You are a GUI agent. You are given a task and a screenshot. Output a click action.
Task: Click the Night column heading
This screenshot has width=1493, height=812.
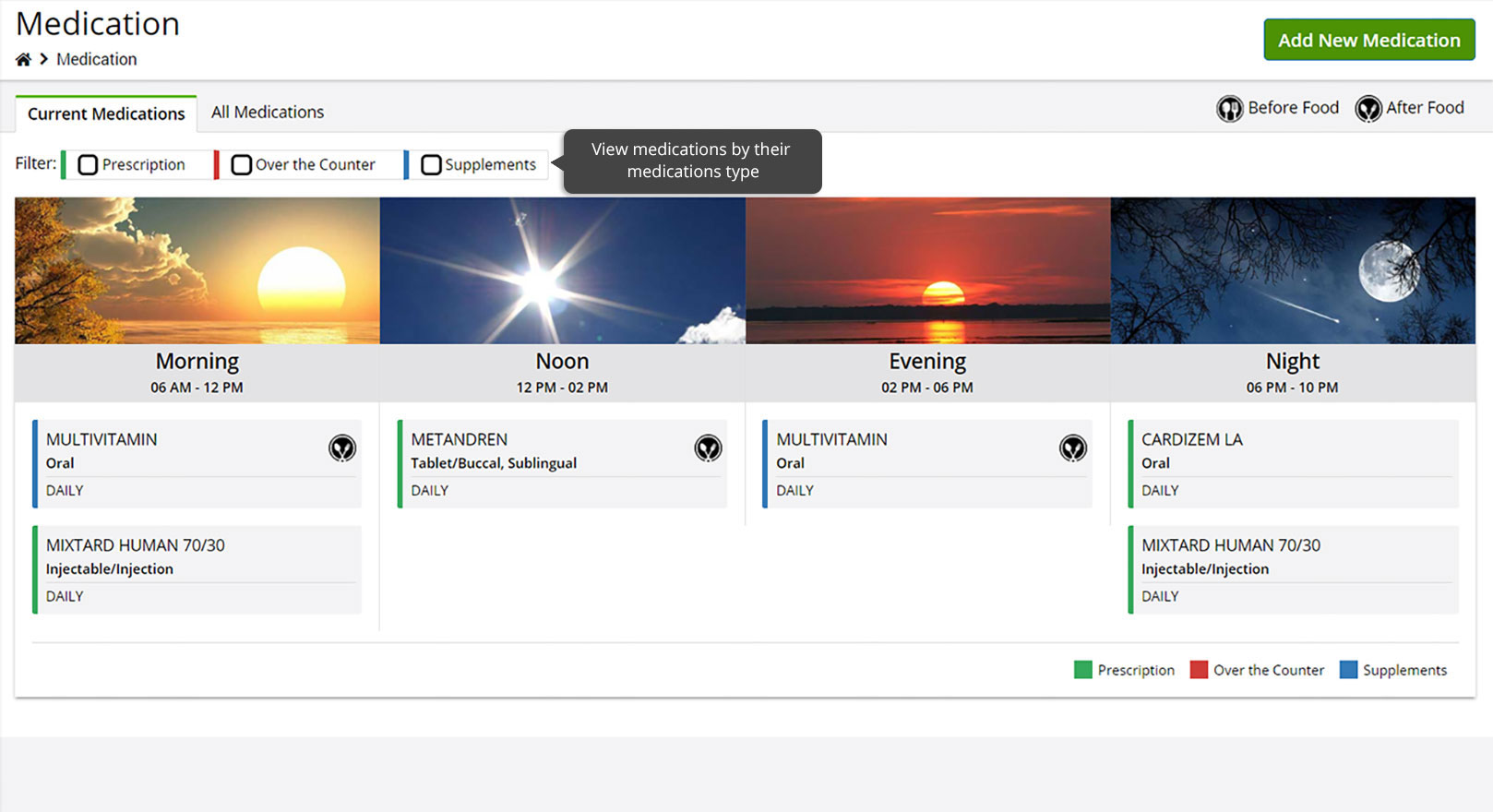(1293, 361)
